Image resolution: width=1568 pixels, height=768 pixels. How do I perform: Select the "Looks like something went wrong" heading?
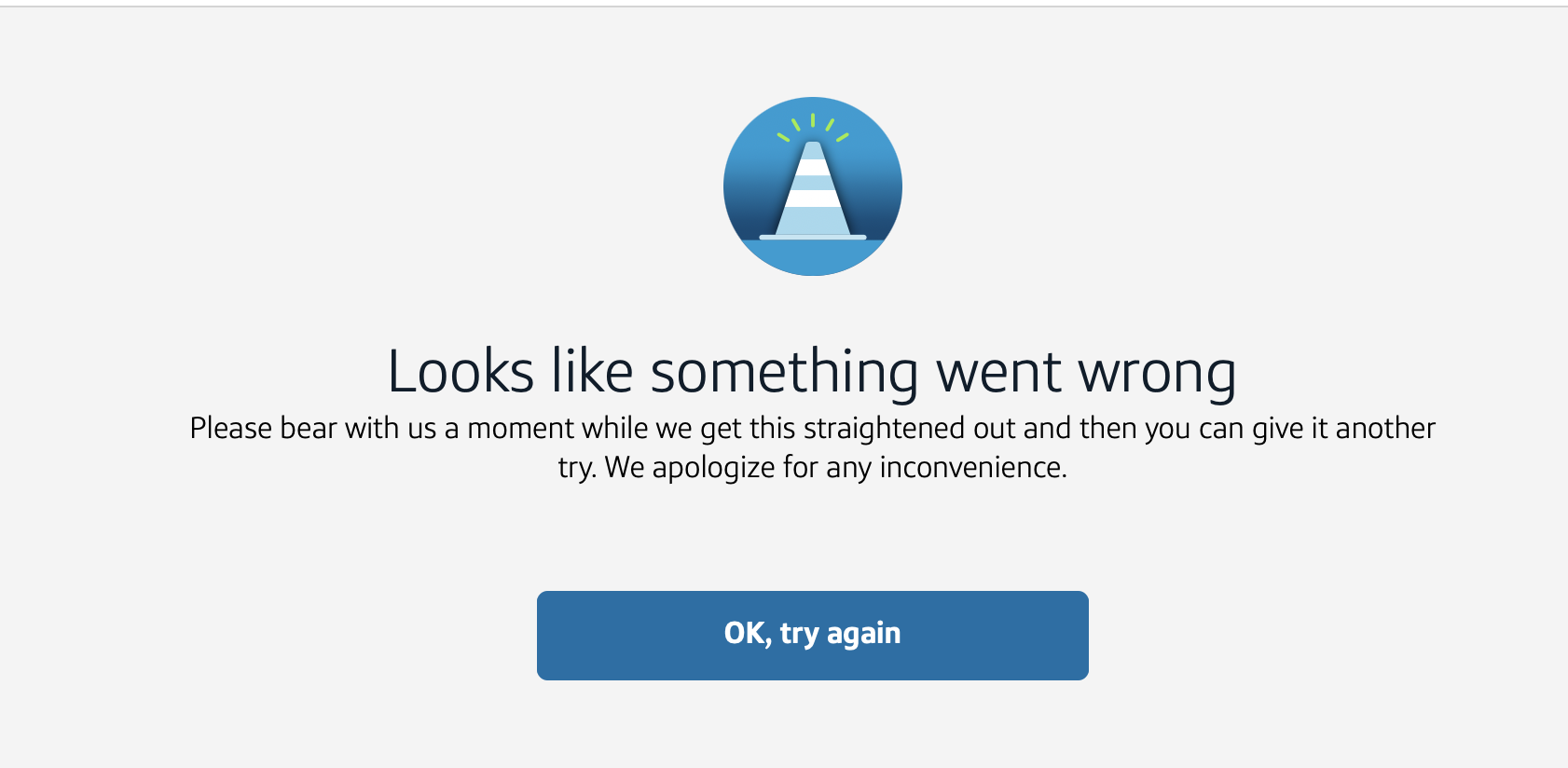click(812, 372)
